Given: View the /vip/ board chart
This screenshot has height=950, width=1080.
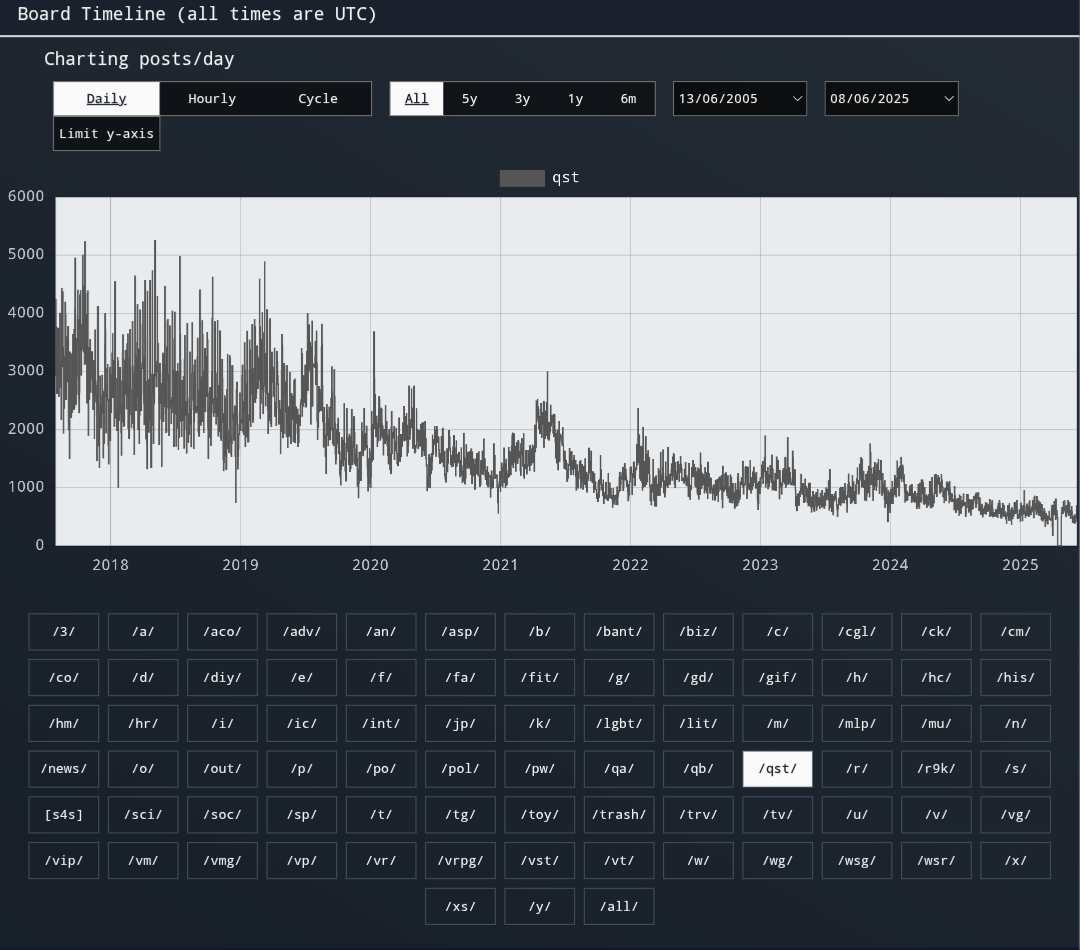Looking at the screenshot, I should coord(63,860).
